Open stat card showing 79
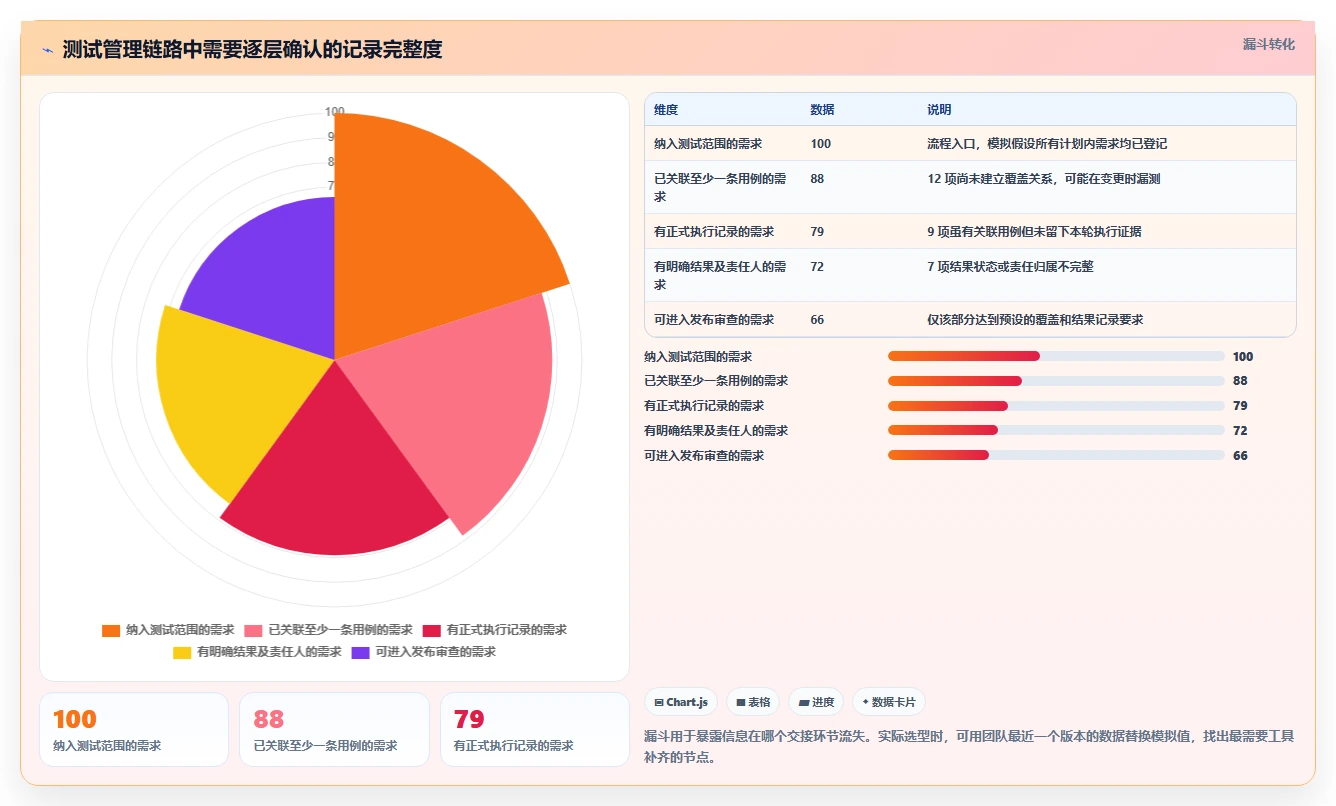The image size is (1336, 806). pyautogui.click(x=535, y=729)
